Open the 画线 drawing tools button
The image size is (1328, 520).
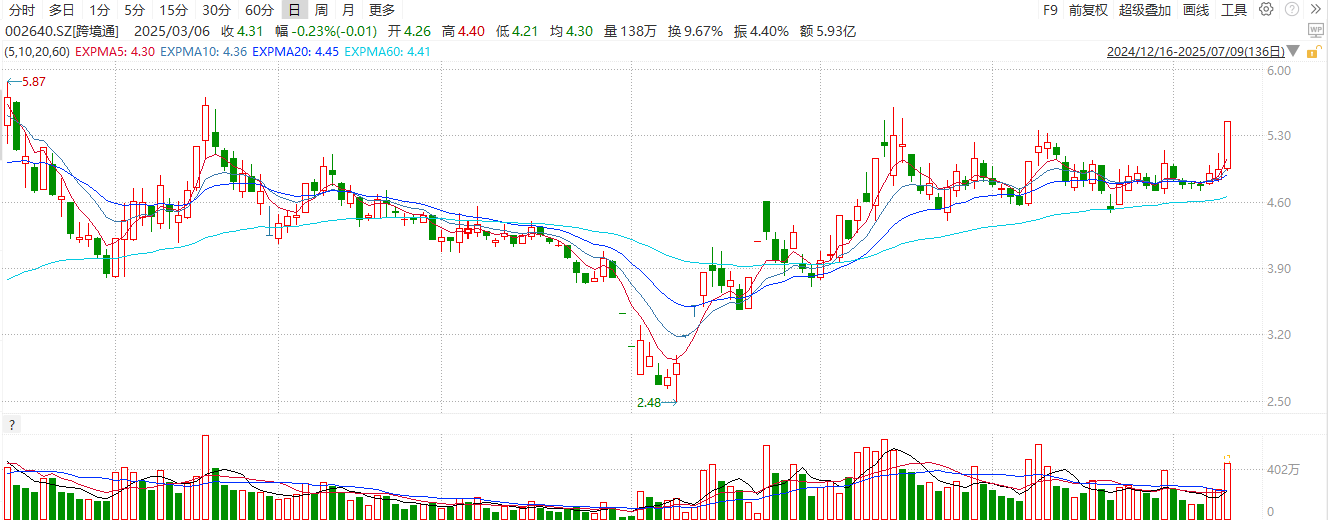click(1196, 10)
